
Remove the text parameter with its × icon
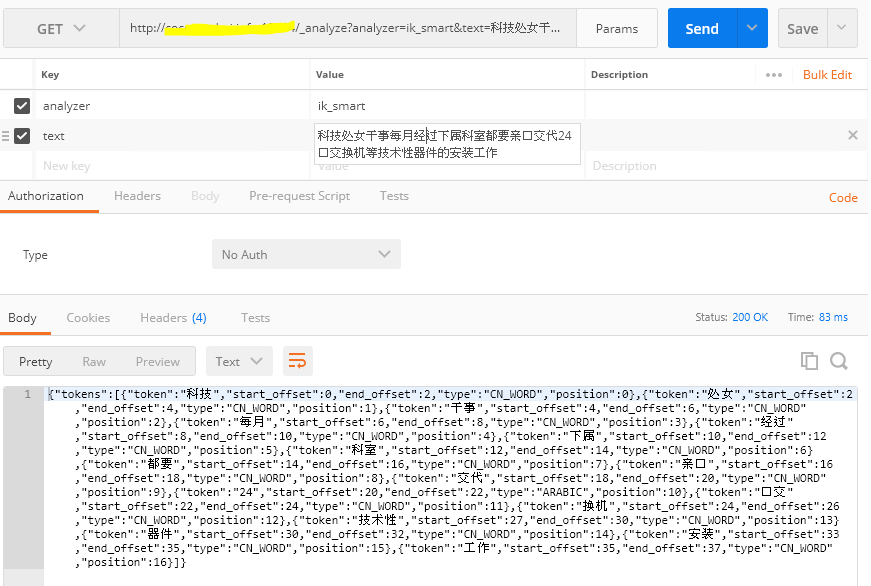[852, 134]
